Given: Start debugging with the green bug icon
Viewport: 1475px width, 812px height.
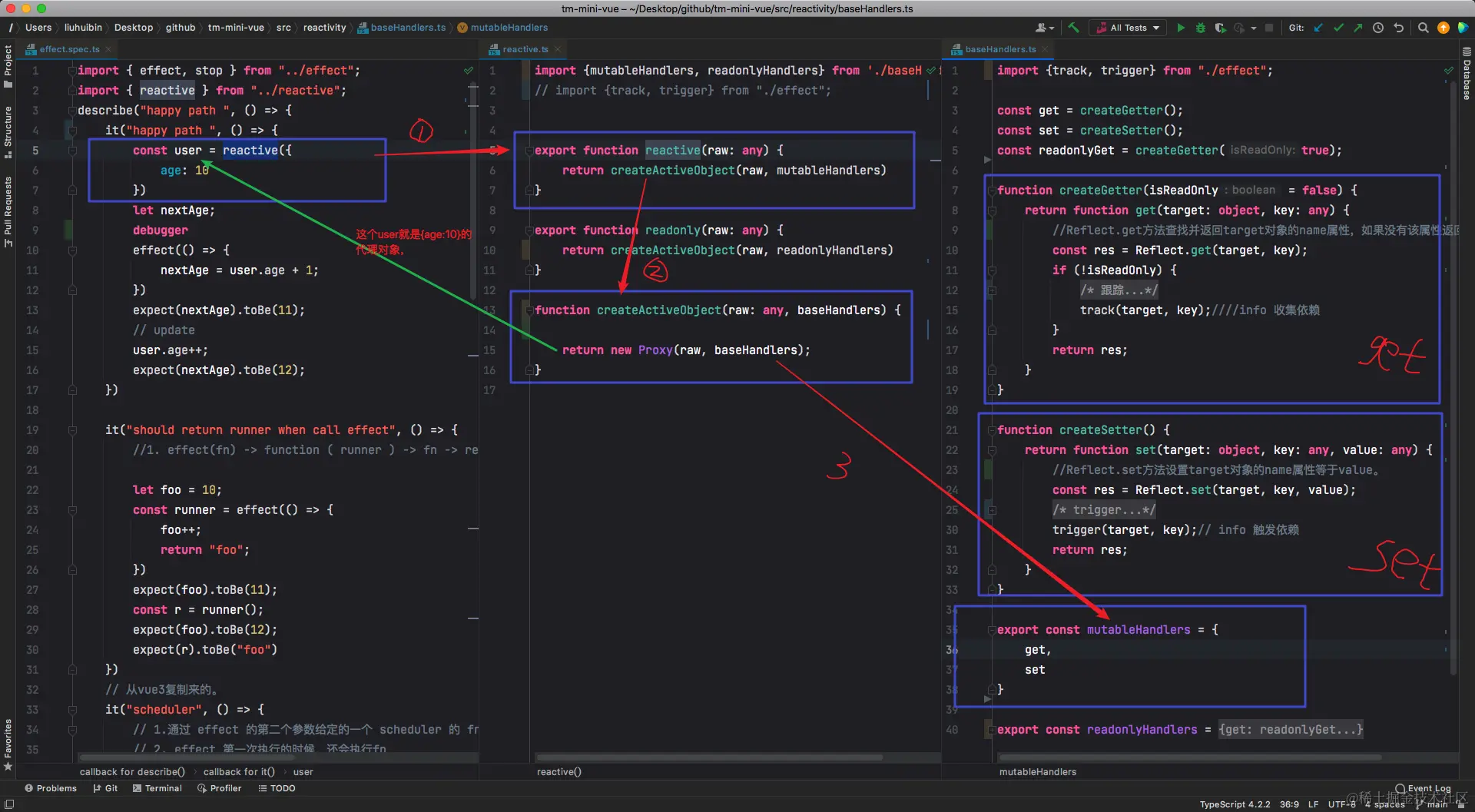Looking at the screenshot, I should pyautogui.click(x=1201, y=28).
